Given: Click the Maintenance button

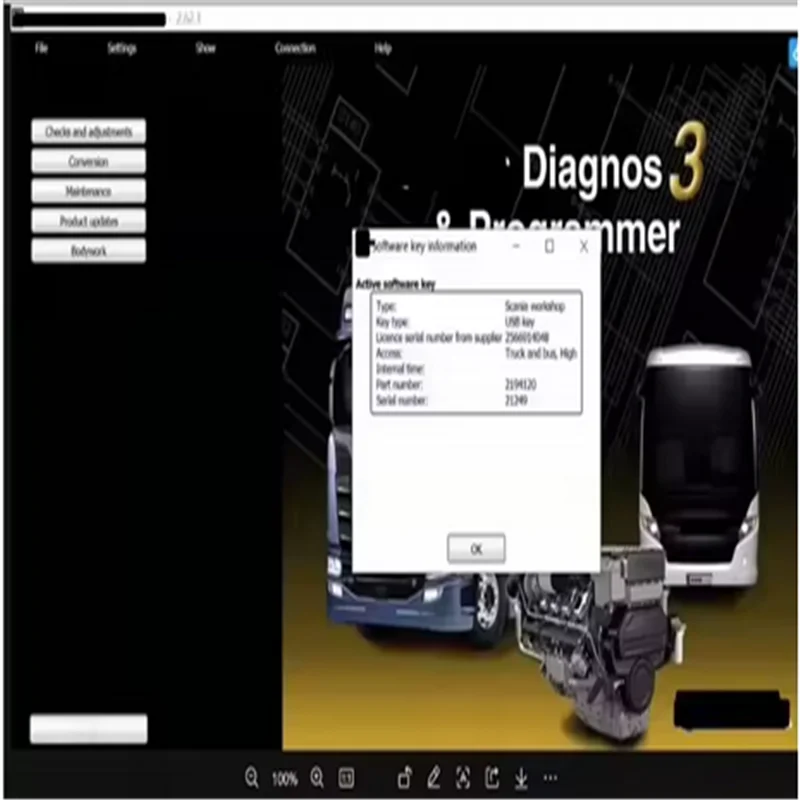Looking at the screenshot, I should pyautogui.click(x=89, y=191).
